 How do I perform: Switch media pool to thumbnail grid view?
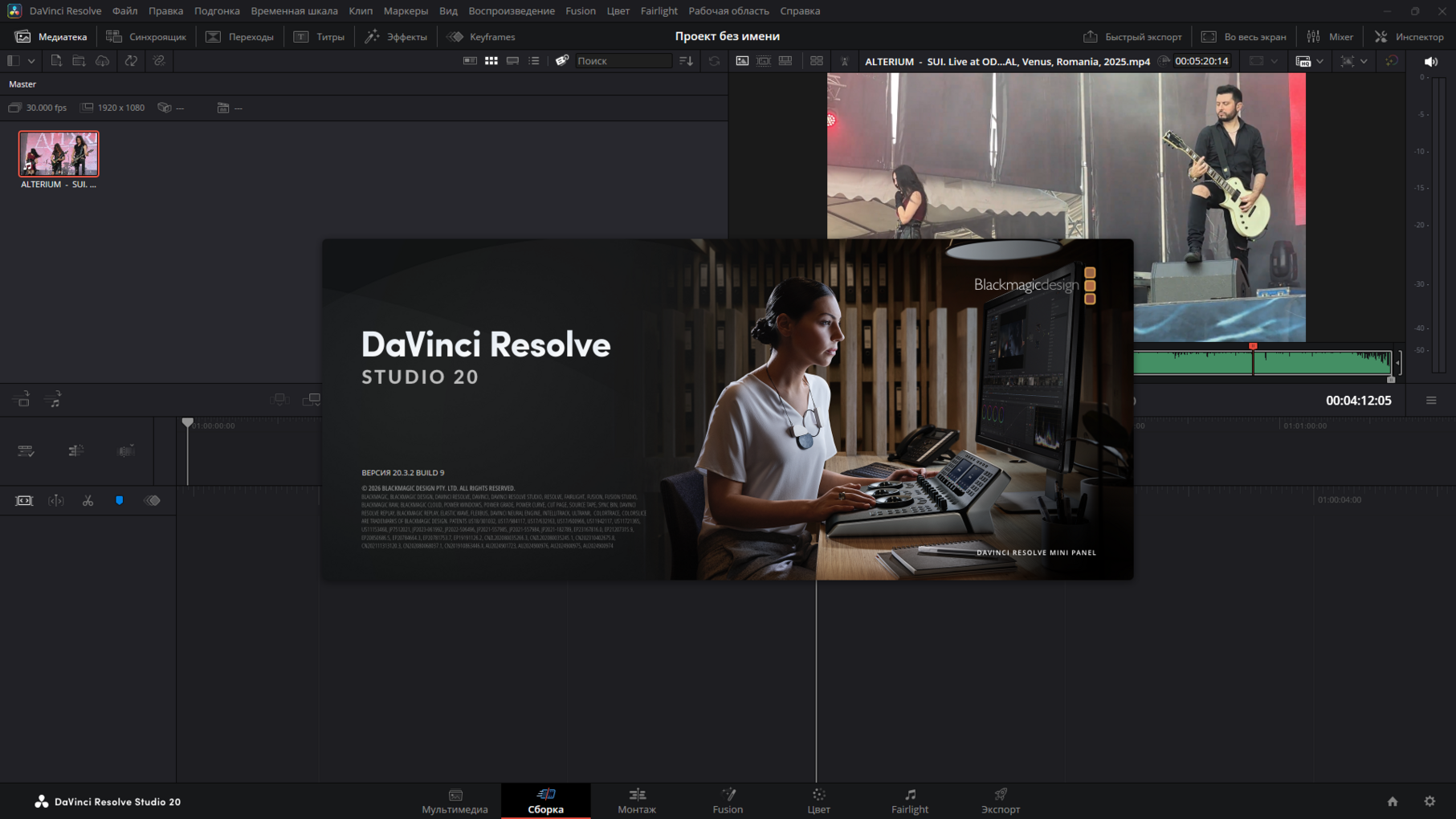point(491,61)
